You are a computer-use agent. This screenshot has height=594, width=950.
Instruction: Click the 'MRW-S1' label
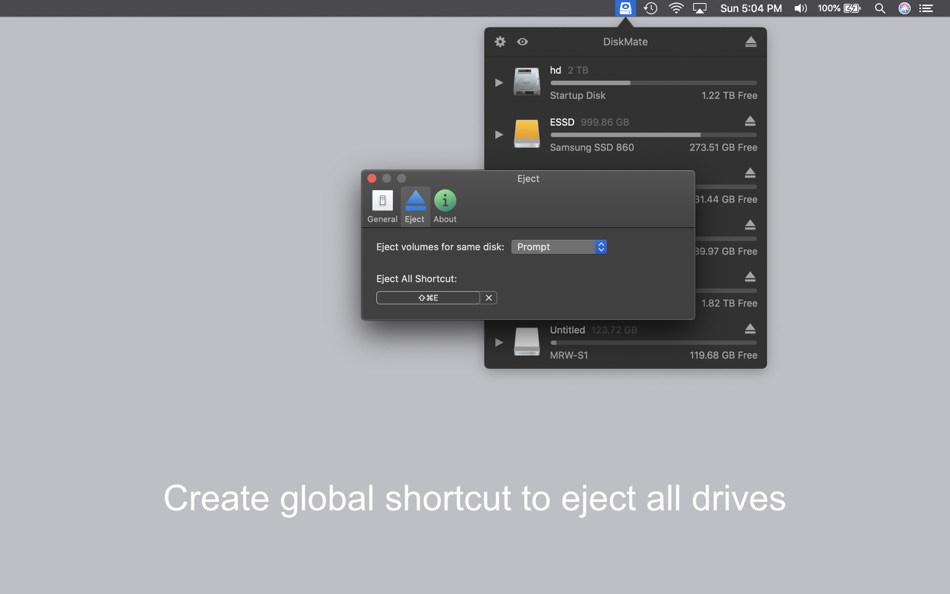pos(568,355)
